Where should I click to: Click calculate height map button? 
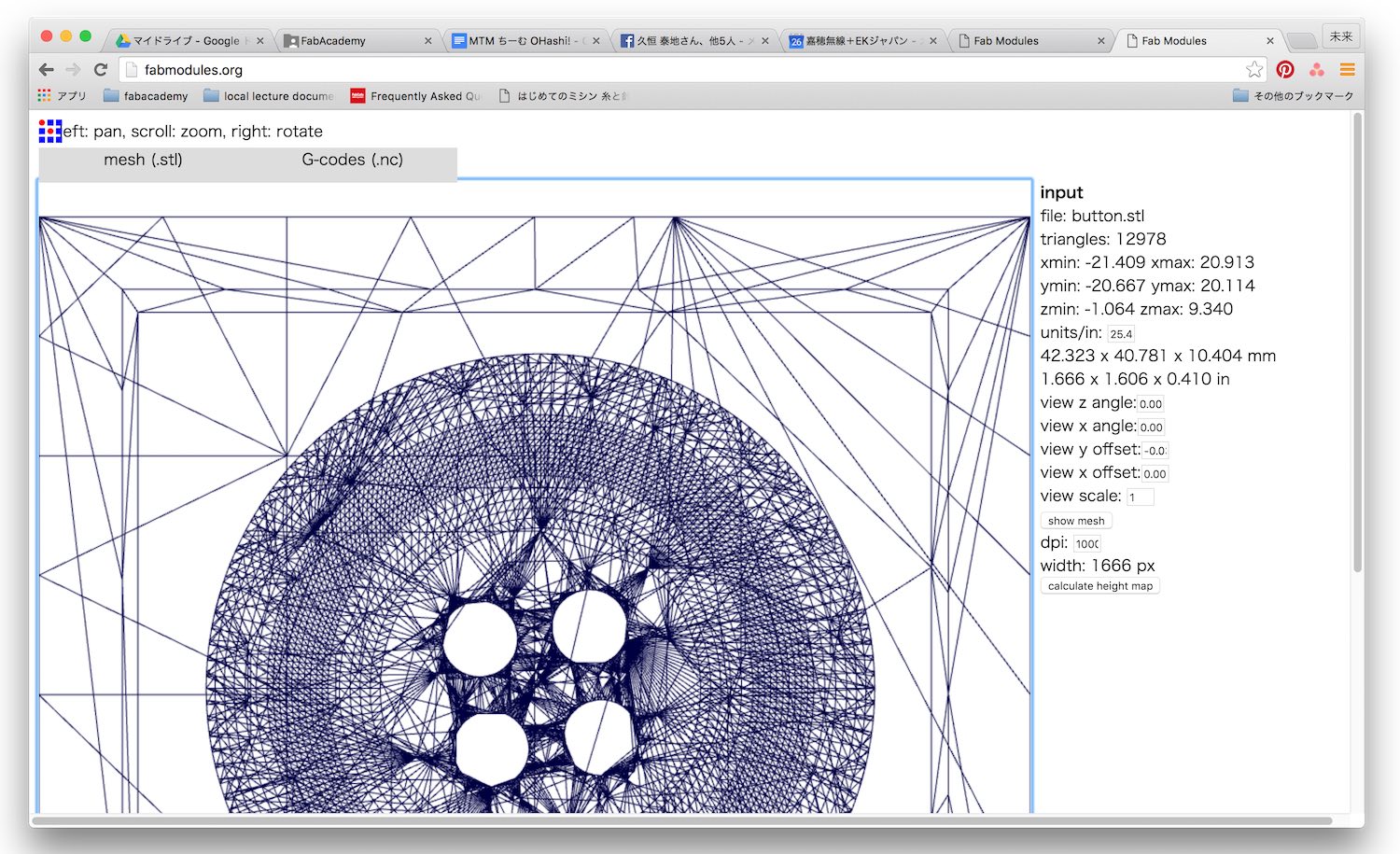tap(1100, 586)
